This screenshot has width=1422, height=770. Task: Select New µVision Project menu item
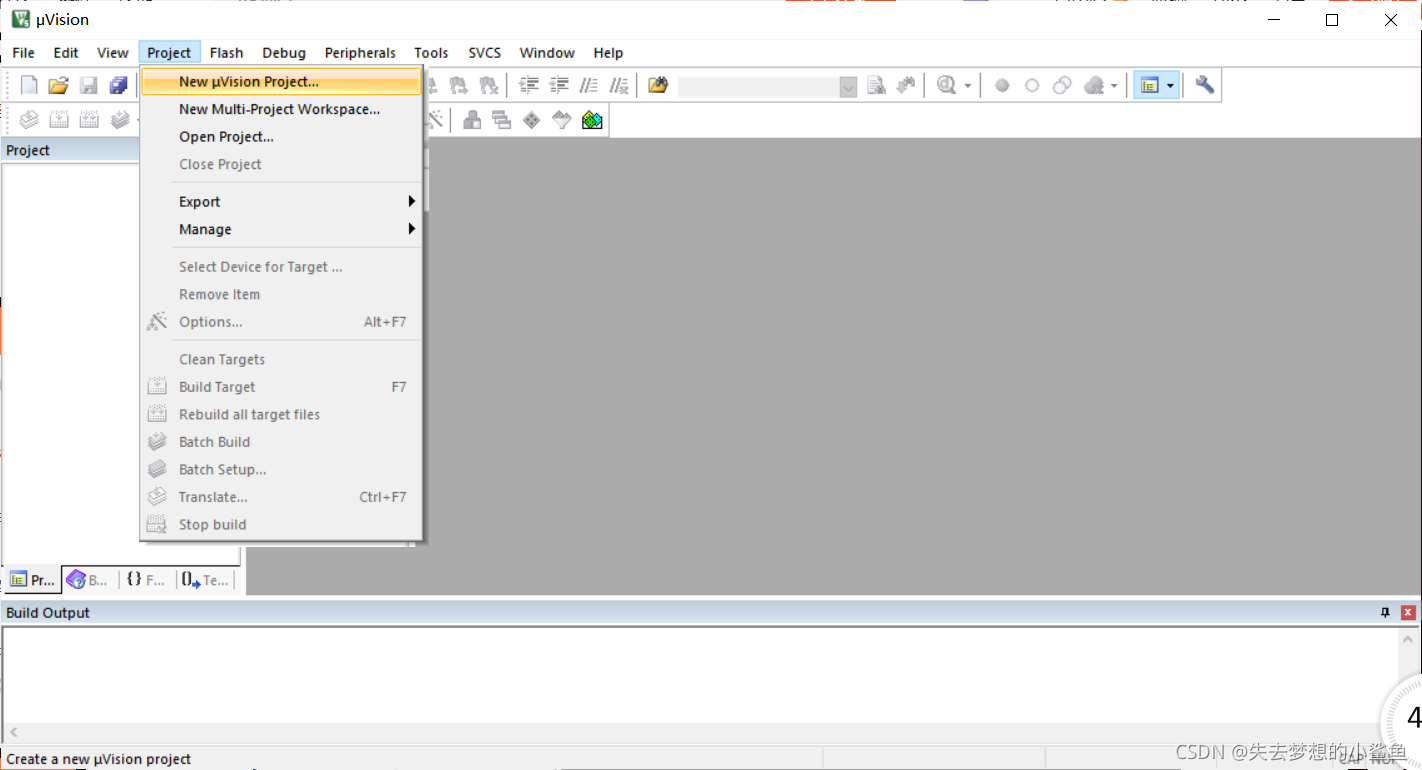[282, 82]
